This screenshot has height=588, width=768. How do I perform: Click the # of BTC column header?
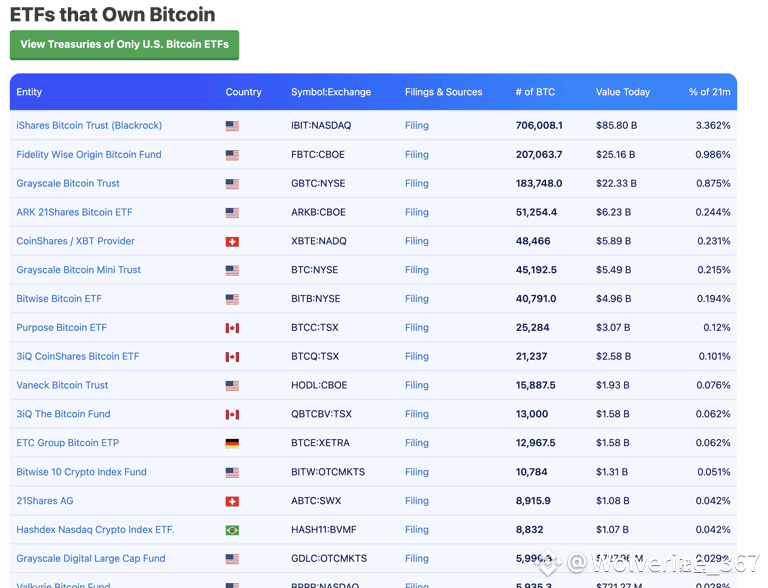(x=535, y=92)
